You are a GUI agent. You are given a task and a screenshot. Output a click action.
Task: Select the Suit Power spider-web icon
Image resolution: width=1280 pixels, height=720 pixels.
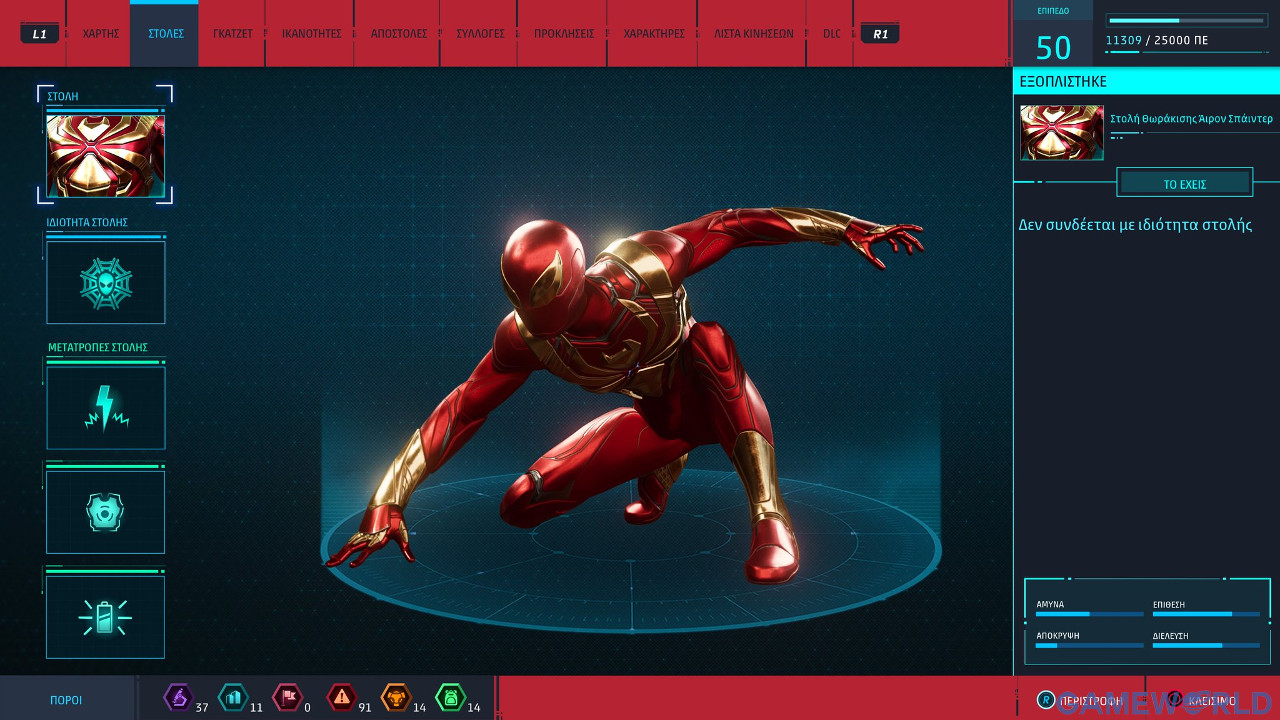click(x=105, y=283)
